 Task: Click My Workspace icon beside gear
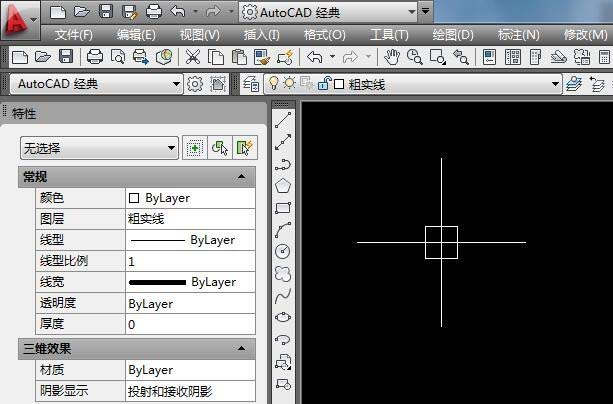[x=218, y=84]
